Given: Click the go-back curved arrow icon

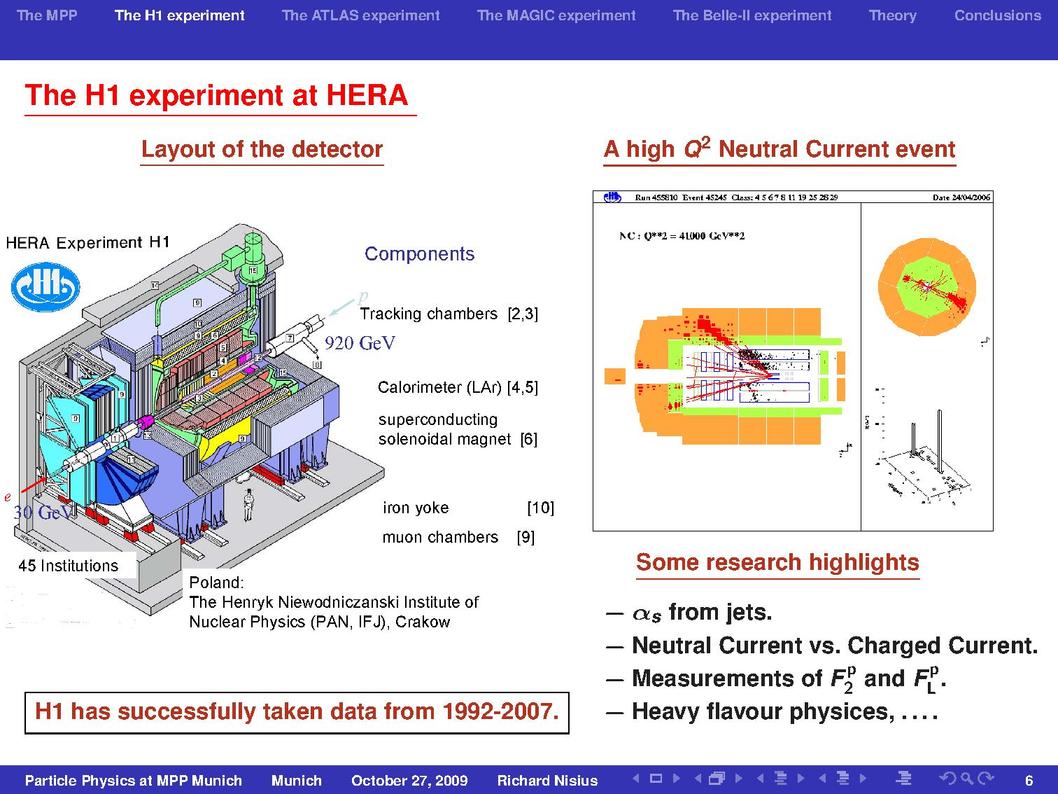Looking at the screenshot, I should 948,778.
